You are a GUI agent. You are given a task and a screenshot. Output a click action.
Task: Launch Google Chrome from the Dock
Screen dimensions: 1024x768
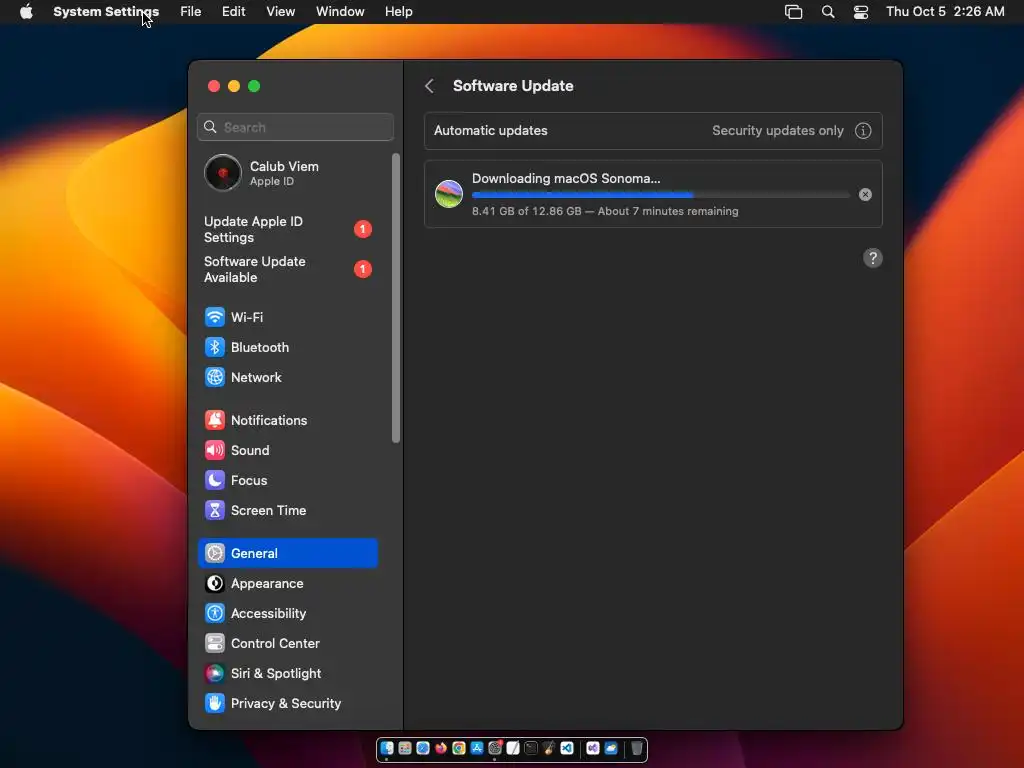click(459, 748)
